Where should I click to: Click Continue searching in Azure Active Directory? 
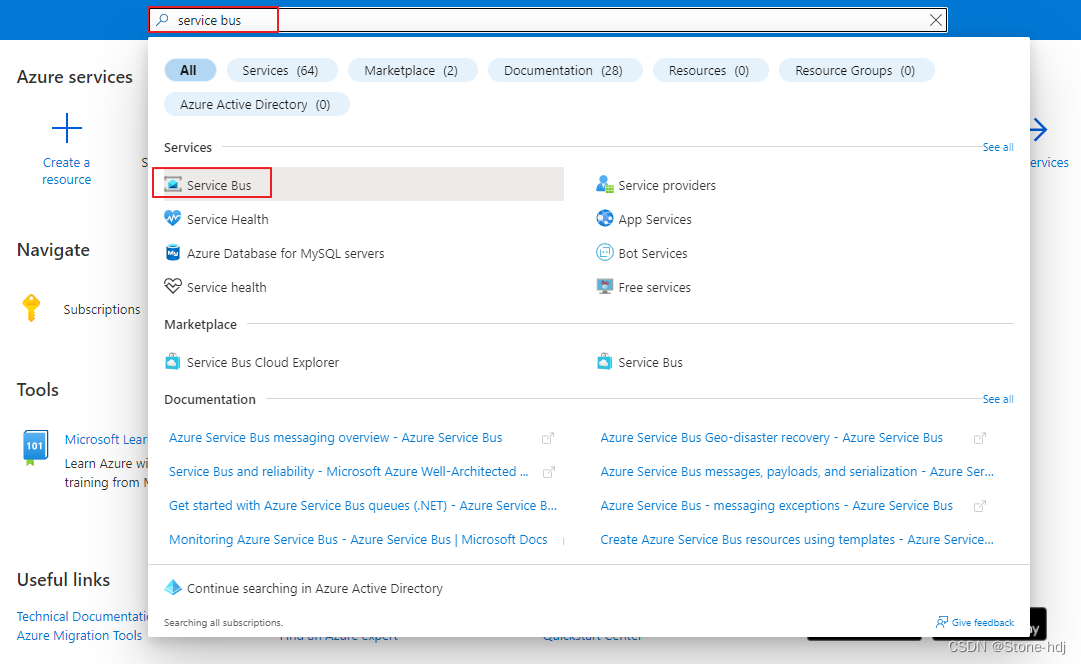[x=314, y=588]
